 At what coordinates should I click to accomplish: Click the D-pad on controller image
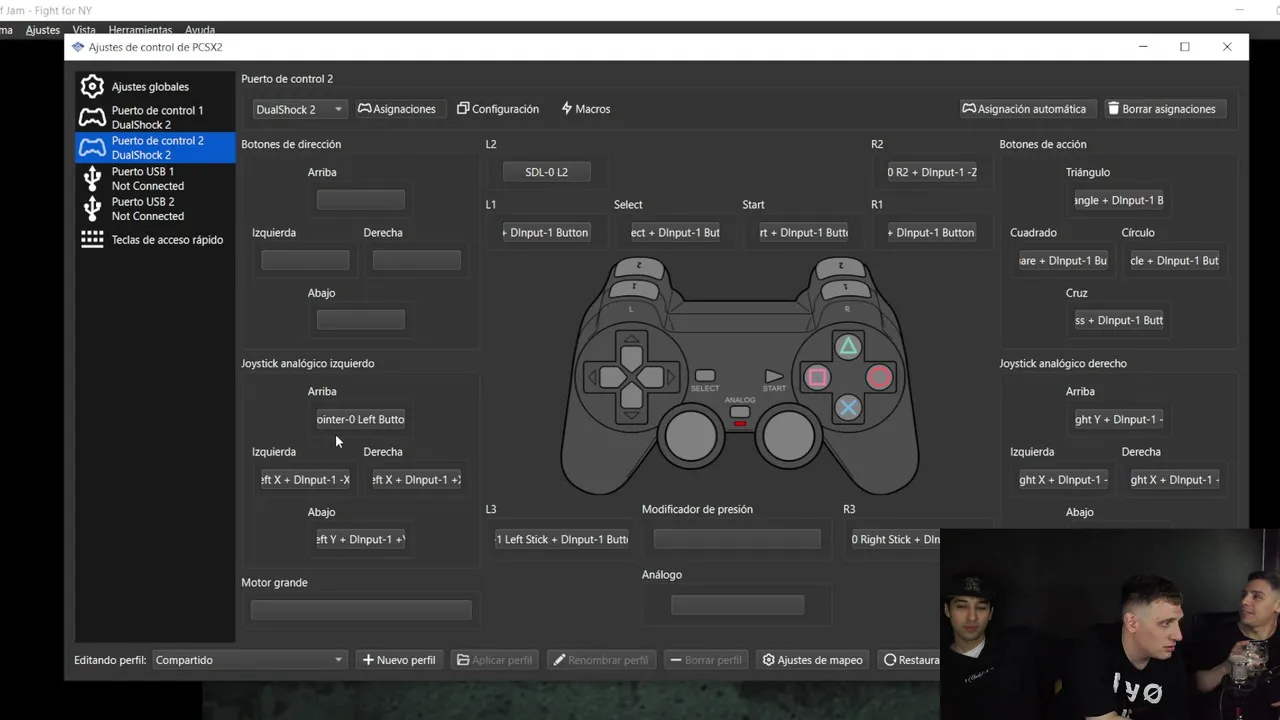click(631, 377)
